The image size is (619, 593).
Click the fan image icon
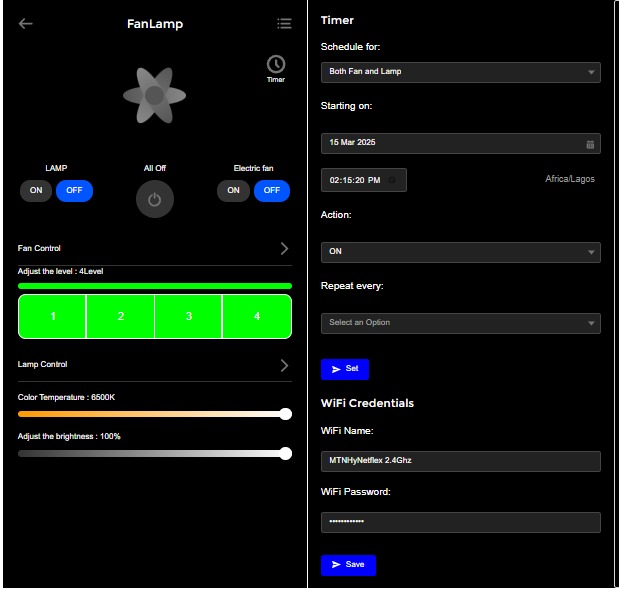click(x=154, y=95)
